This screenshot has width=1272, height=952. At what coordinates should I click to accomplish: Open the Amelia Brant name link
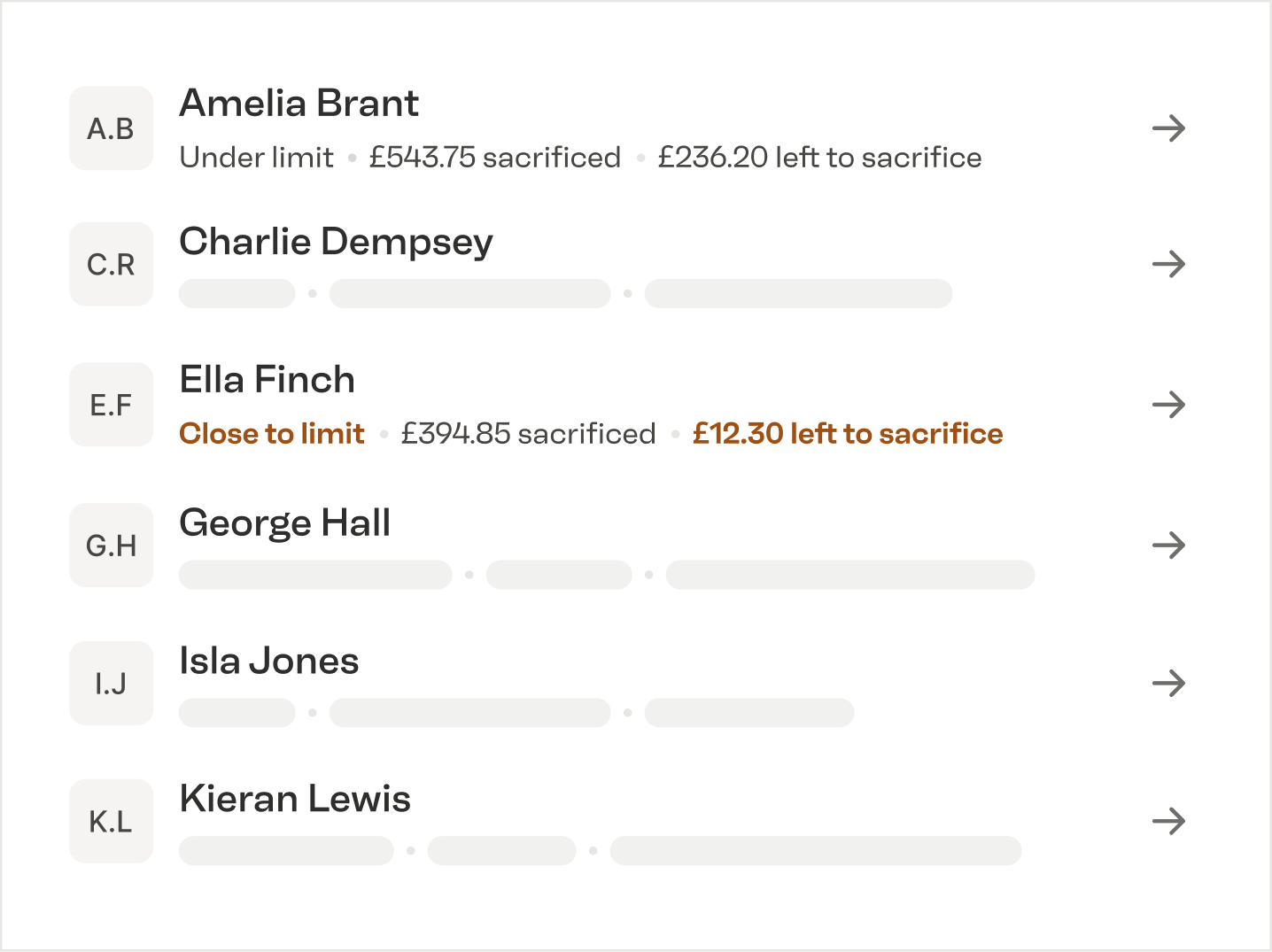click(x=299, y=104)
